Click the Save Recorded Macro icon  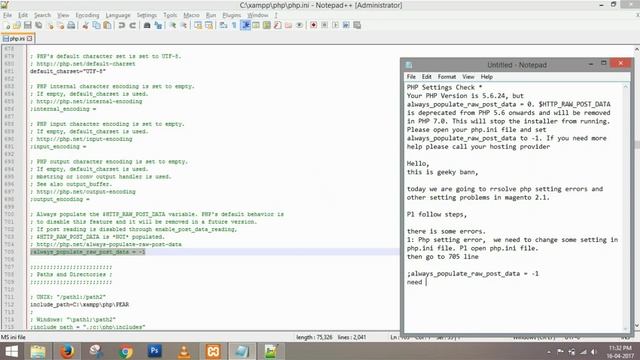(357, 25)
